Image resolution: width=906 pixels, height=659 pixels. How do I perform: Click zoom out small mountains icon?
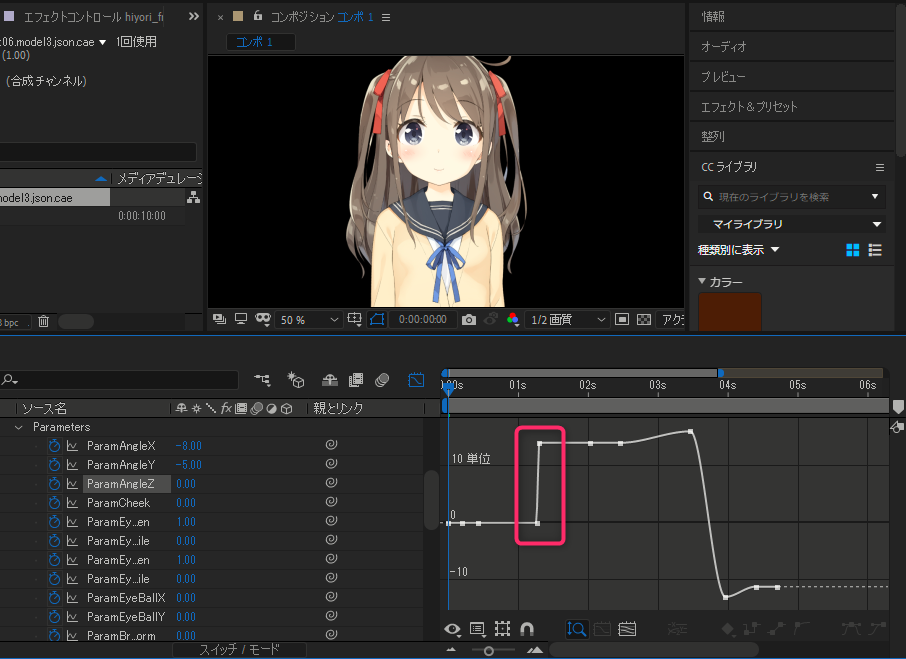451,650
